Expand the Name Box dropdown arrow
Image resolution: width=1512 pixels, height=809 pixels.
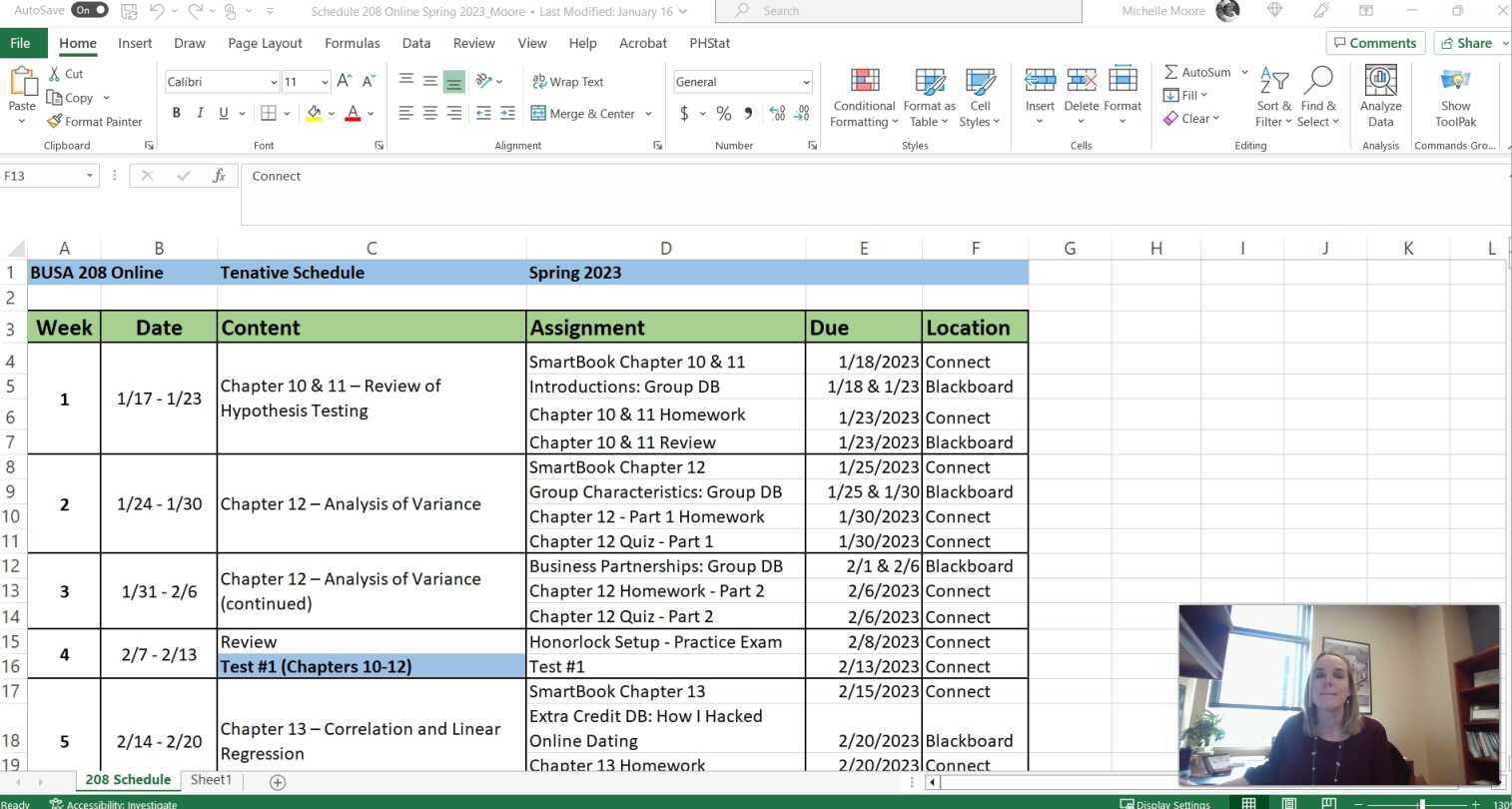89,176
